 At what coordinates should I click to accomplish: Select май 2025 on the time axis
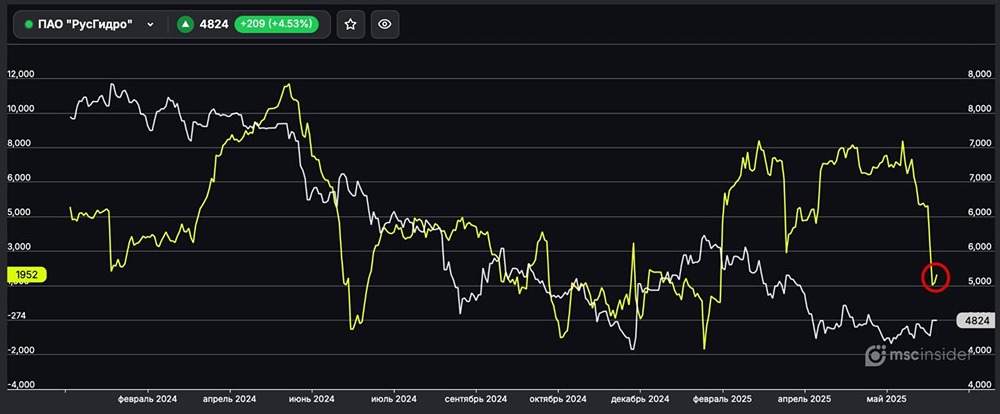click(x=888, y=398)
